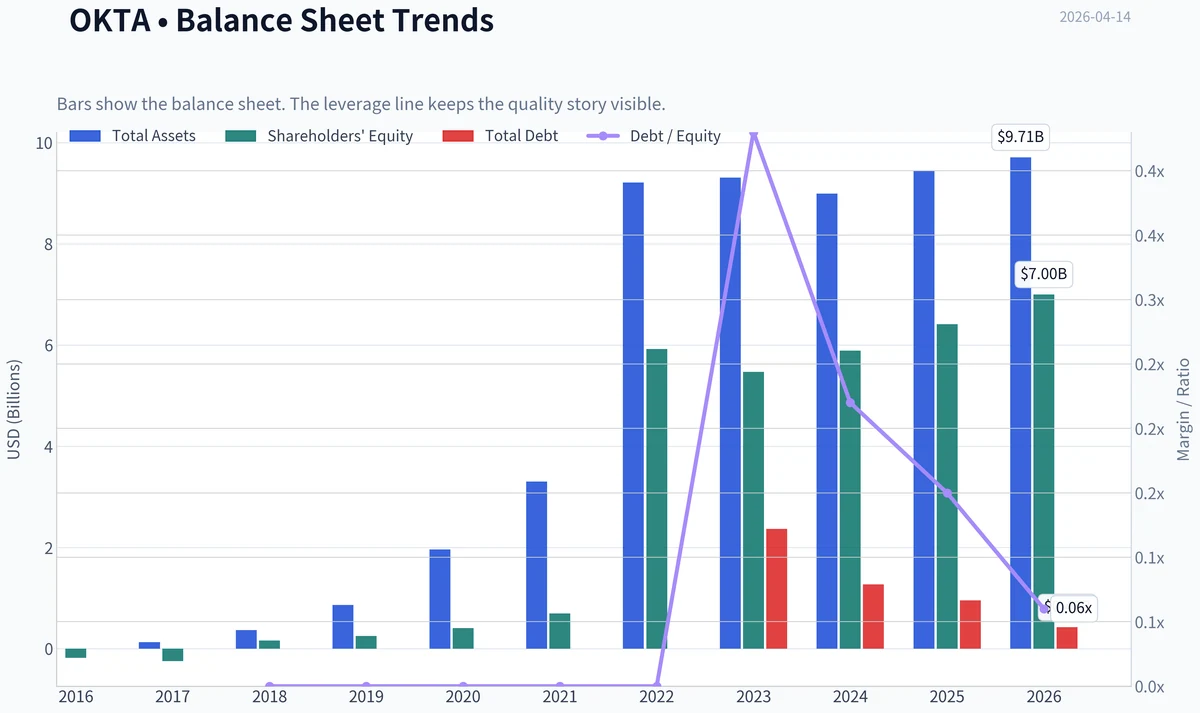The image size is (1200, 713).
Task: Click the 10 tick on the USD axis
Action: pyautogui.click(x=43, y=143)
